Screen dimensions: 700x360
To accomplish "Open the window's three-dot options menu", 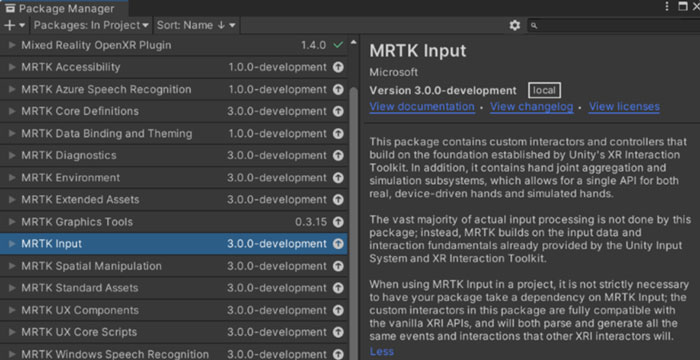I will 667,7.
